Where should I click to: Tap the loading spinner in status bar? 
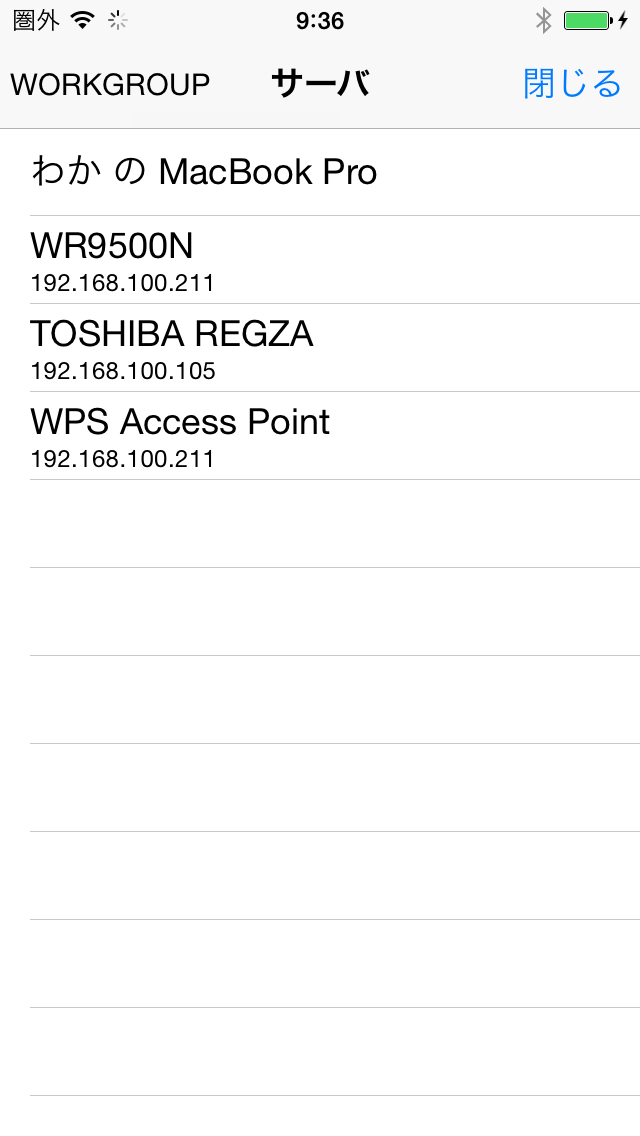pos(118,20)
